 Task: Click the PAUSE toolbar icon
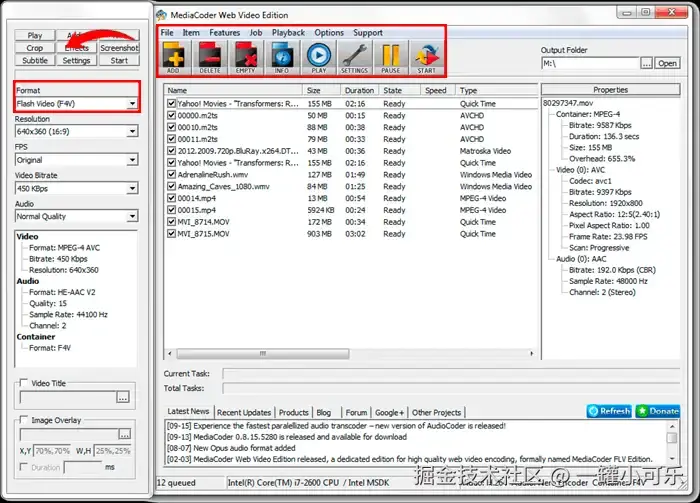pyautogui.click(x=391, y=58)
